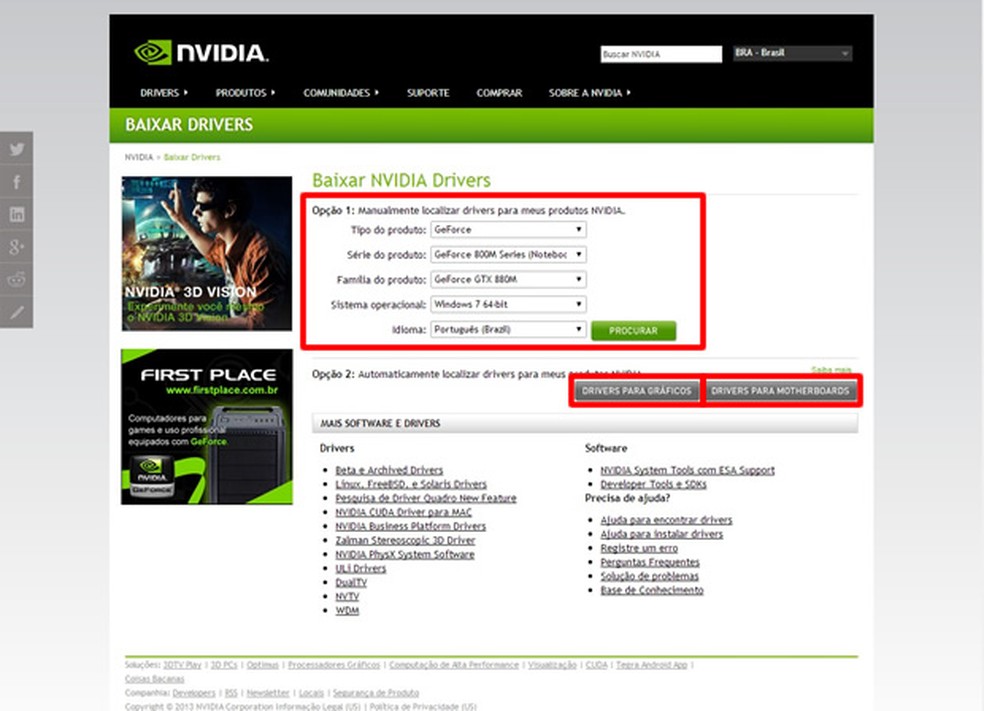This screenshot has height=711, width=984.
Task: Open the Tipo do produto dropdown
Action: 508,229
